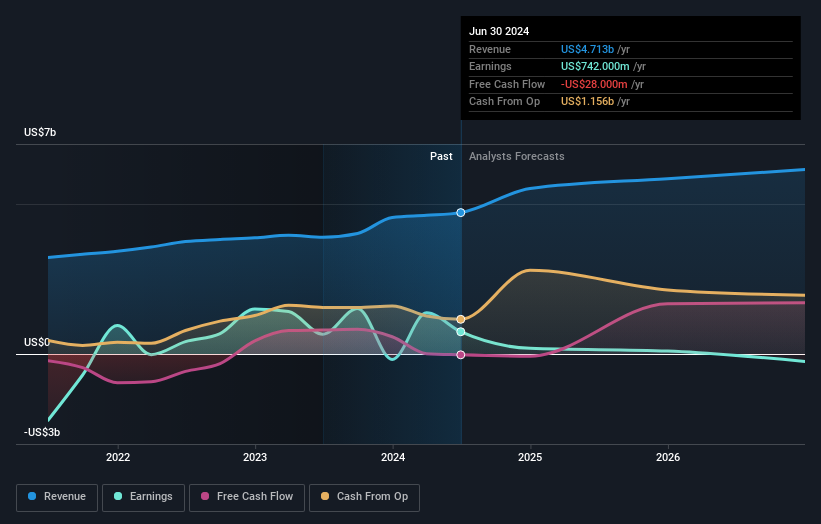Click the Past section label

[x=441, y=157]
